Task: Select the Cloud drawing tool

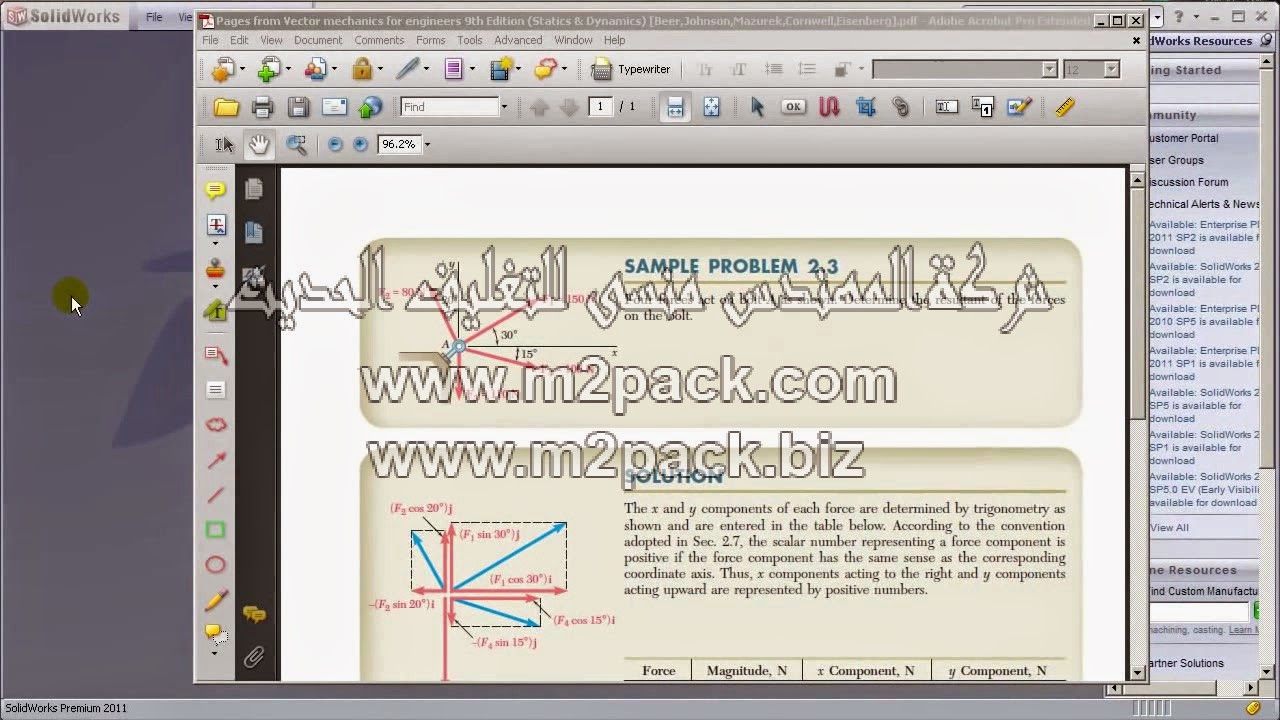Action: click(215, 424)
